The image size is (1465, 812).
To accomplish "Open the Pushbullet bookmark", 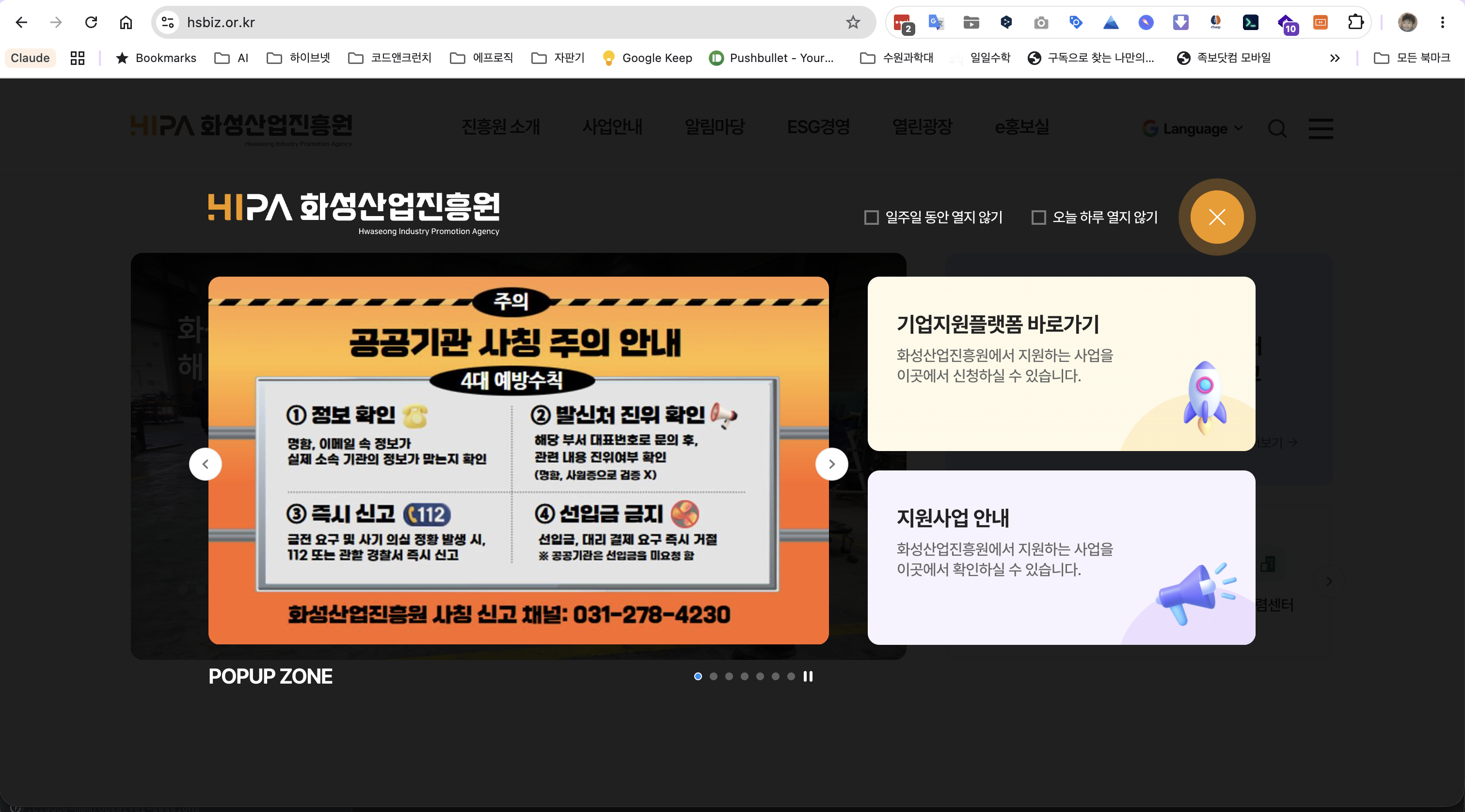I will pyautogui.click(x=771, y=57).
